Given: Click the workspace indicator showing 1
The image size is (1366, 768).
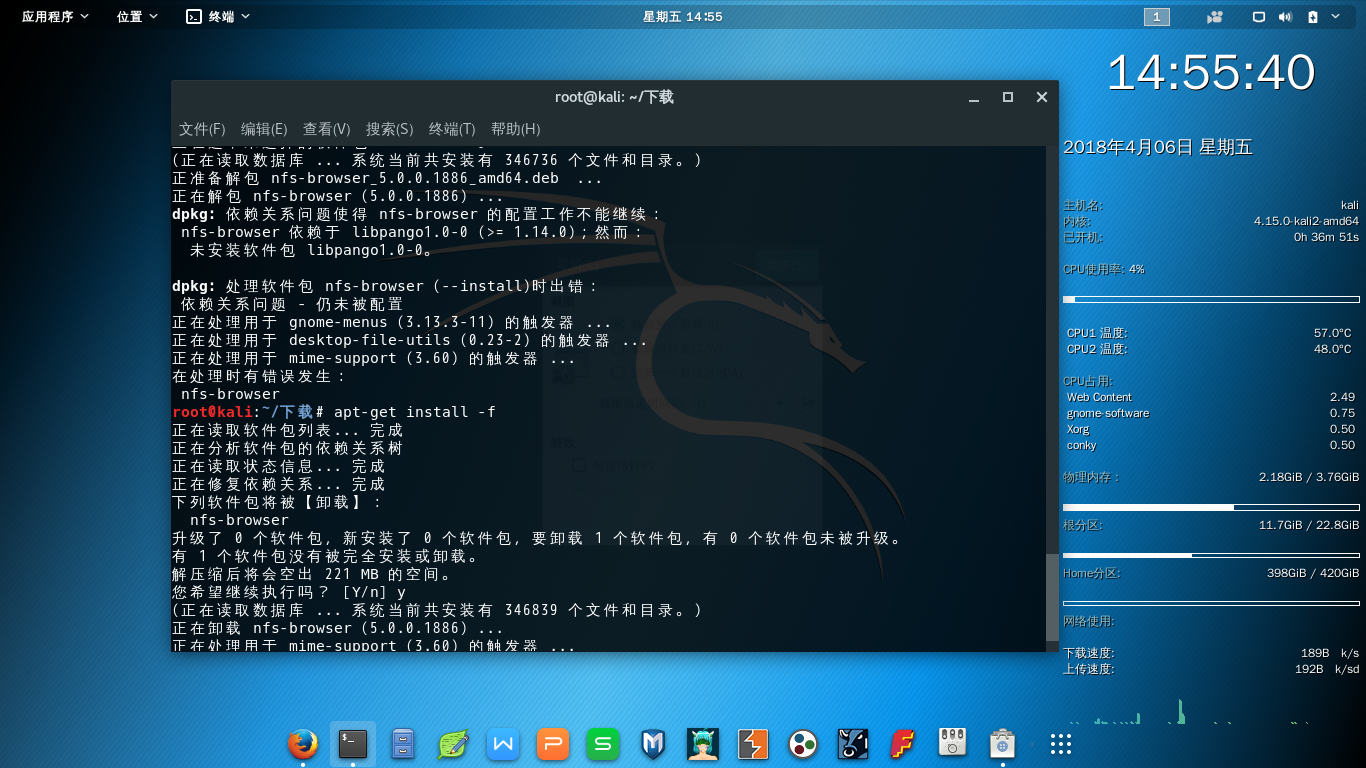Looking at the screenshot, I should [x=1156, y=15].
